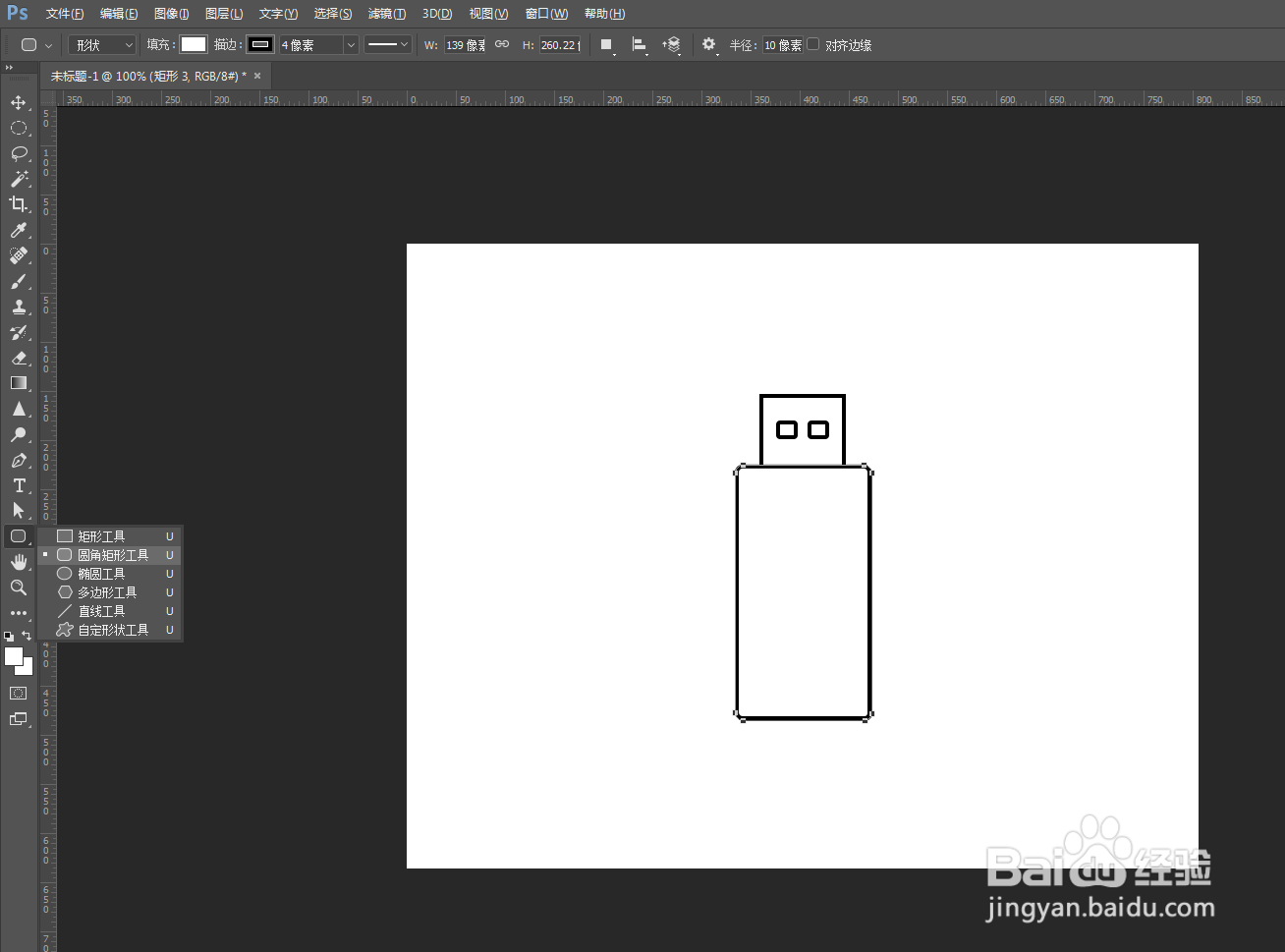Select the Elliptical Marquee tool
The width and height of the screenshot is (1285, 952).
click(19, 128)
